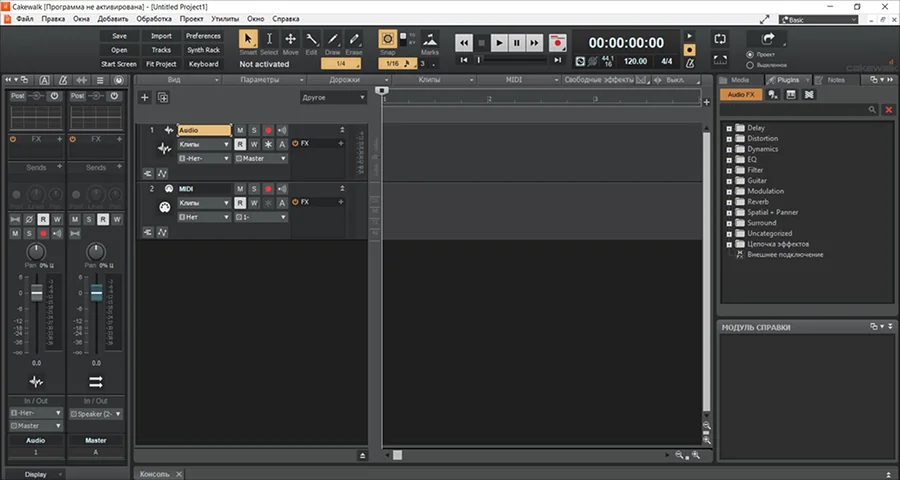Image resolution: width=900 pixels, height=480 pixels.
Task: Select the Draw pencil tool
Action: [x=332, y=39]
